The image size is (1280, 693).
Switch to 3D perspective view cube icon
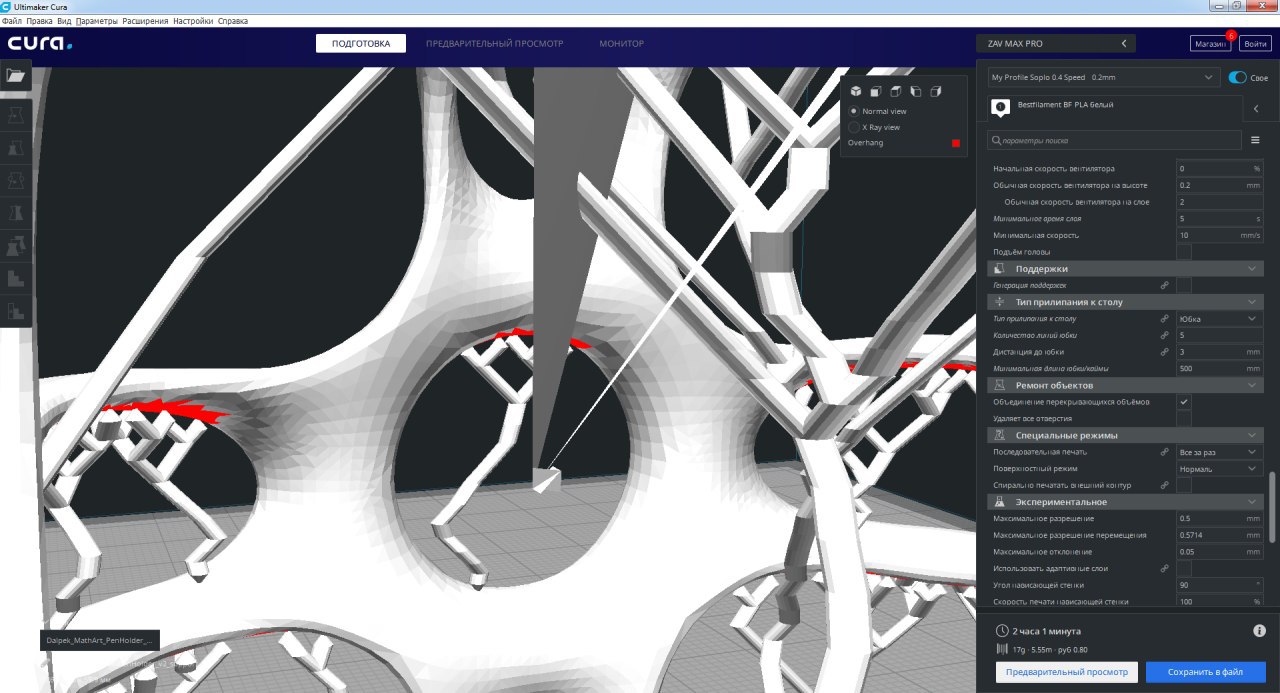click(x=856, y=91)
